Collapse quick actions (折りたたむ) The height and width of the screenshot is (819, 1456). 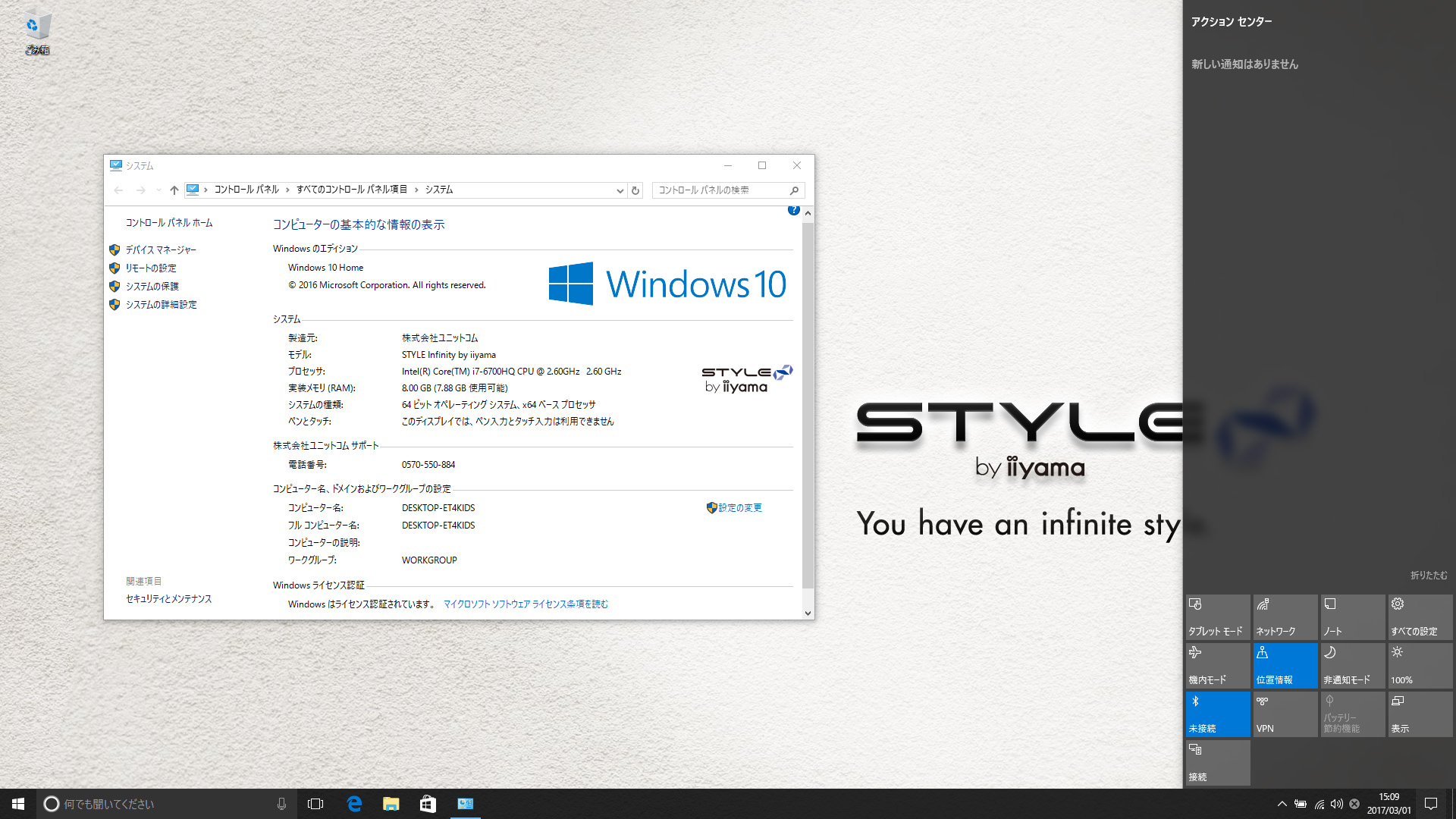tap(1428, 576)
